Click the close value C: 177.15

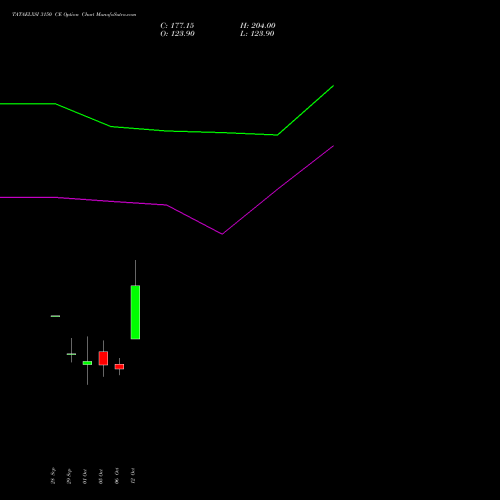coord(177,26)
